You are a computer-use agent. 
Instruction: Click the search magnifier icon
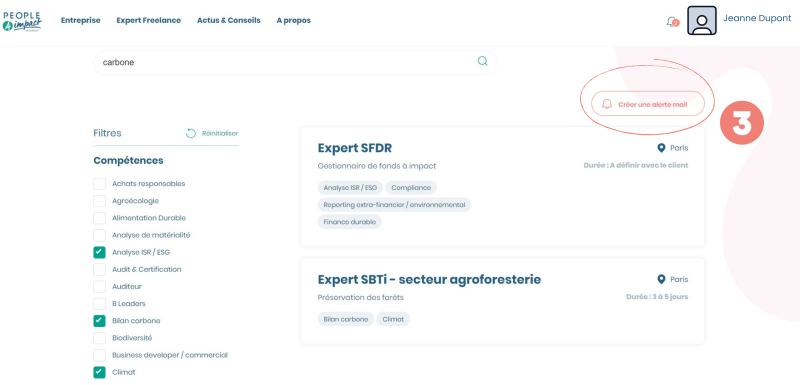point(482,62)
